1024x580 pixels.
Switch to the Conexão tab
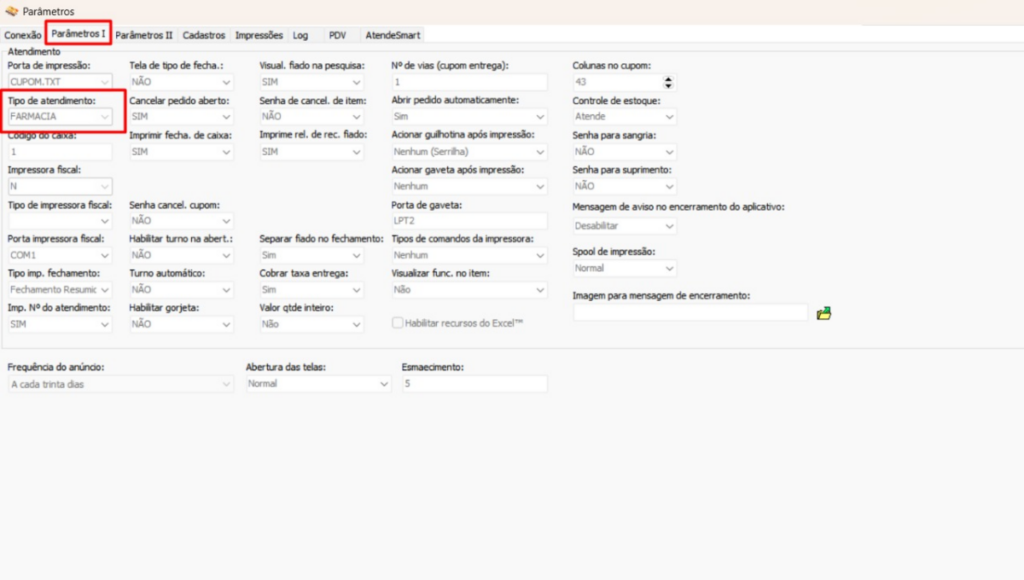coord(23,35)
